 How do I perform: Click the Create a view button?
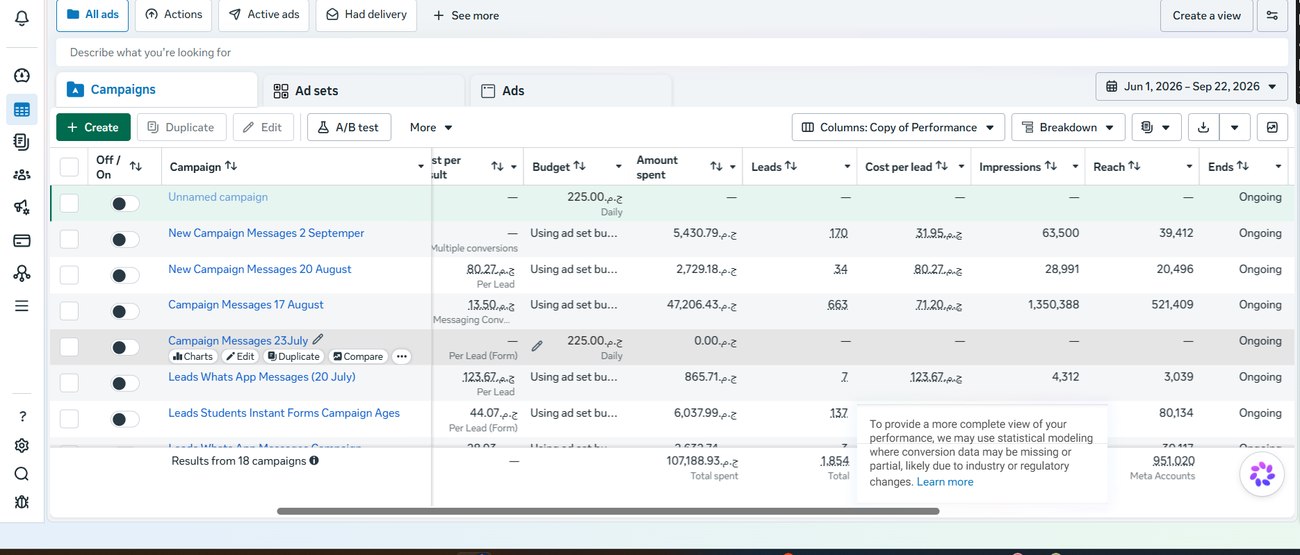coord(1206,15)
